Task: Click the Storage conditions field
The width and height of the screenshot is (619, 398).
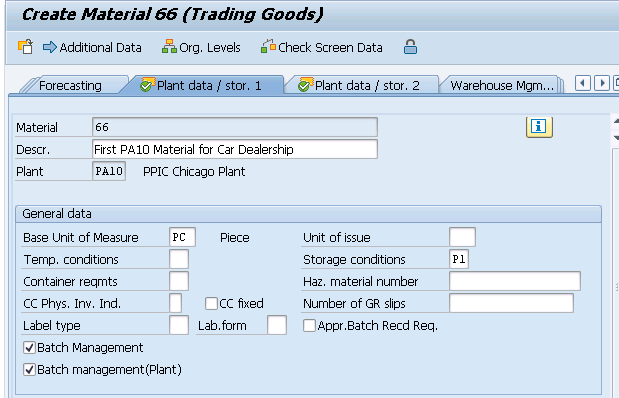Action: pos(459,259)
